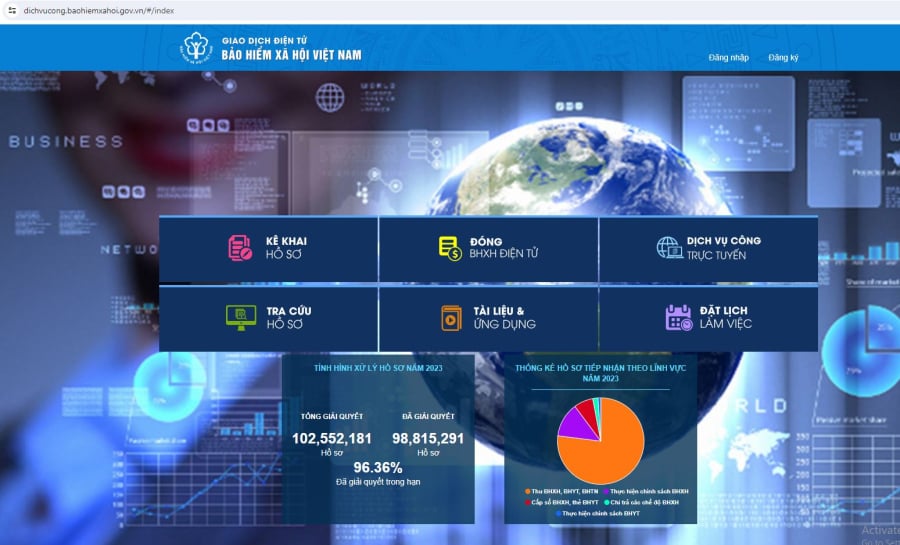This screenshot has width=900, height=545.
Task: Click the green monitor Tra cứu hồ sơ icon
Action: pos(241,317)
